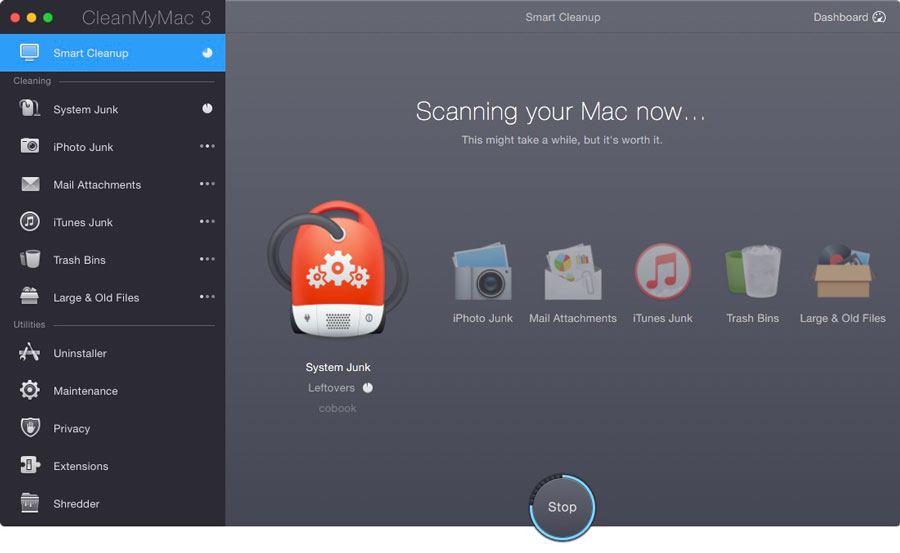Open the Maintenance utility
This screenshot has height=553, width=900.
tap(112, 390)
